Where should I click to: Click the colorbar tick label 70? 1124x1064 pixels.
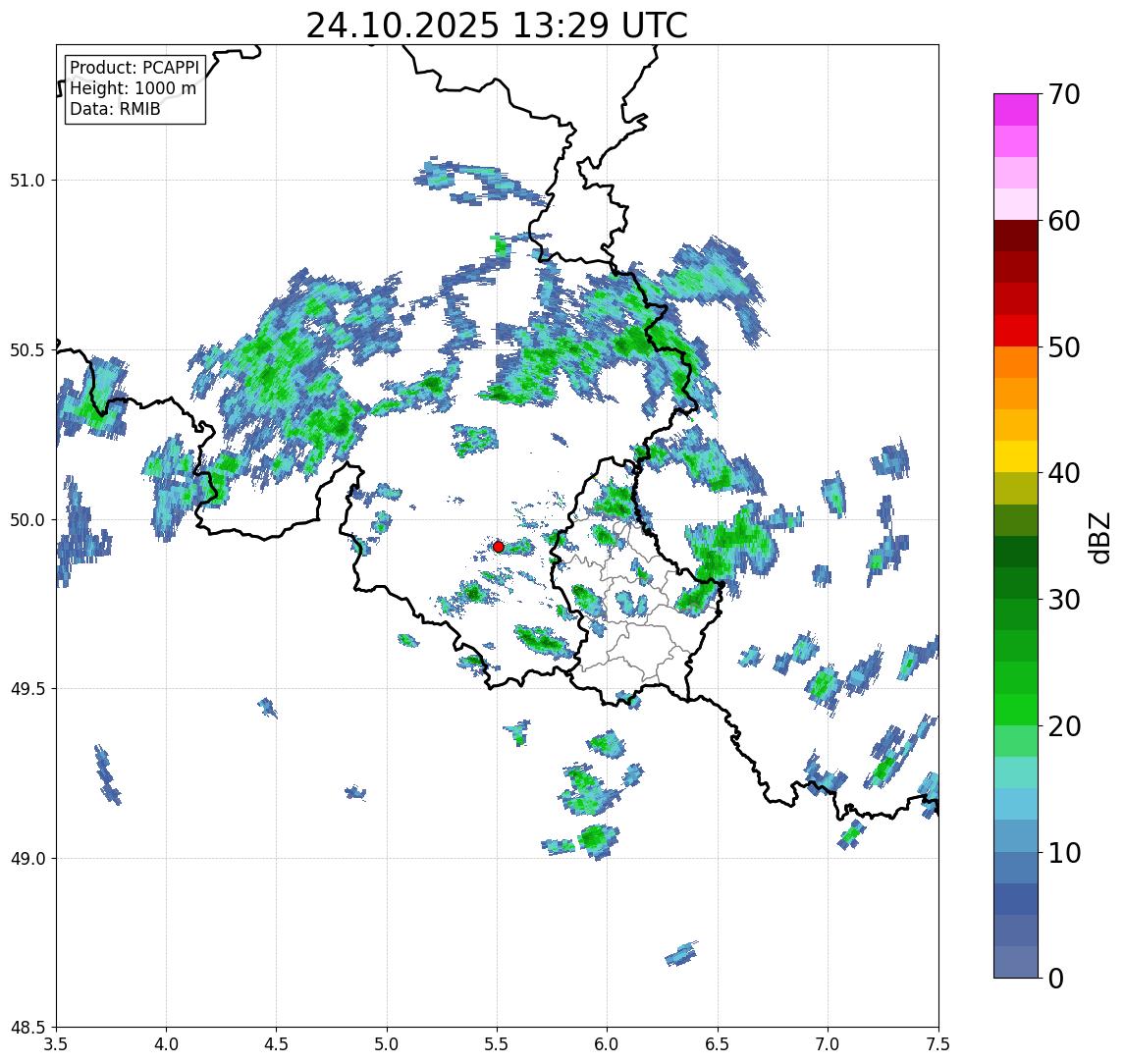click(1064, 94)
